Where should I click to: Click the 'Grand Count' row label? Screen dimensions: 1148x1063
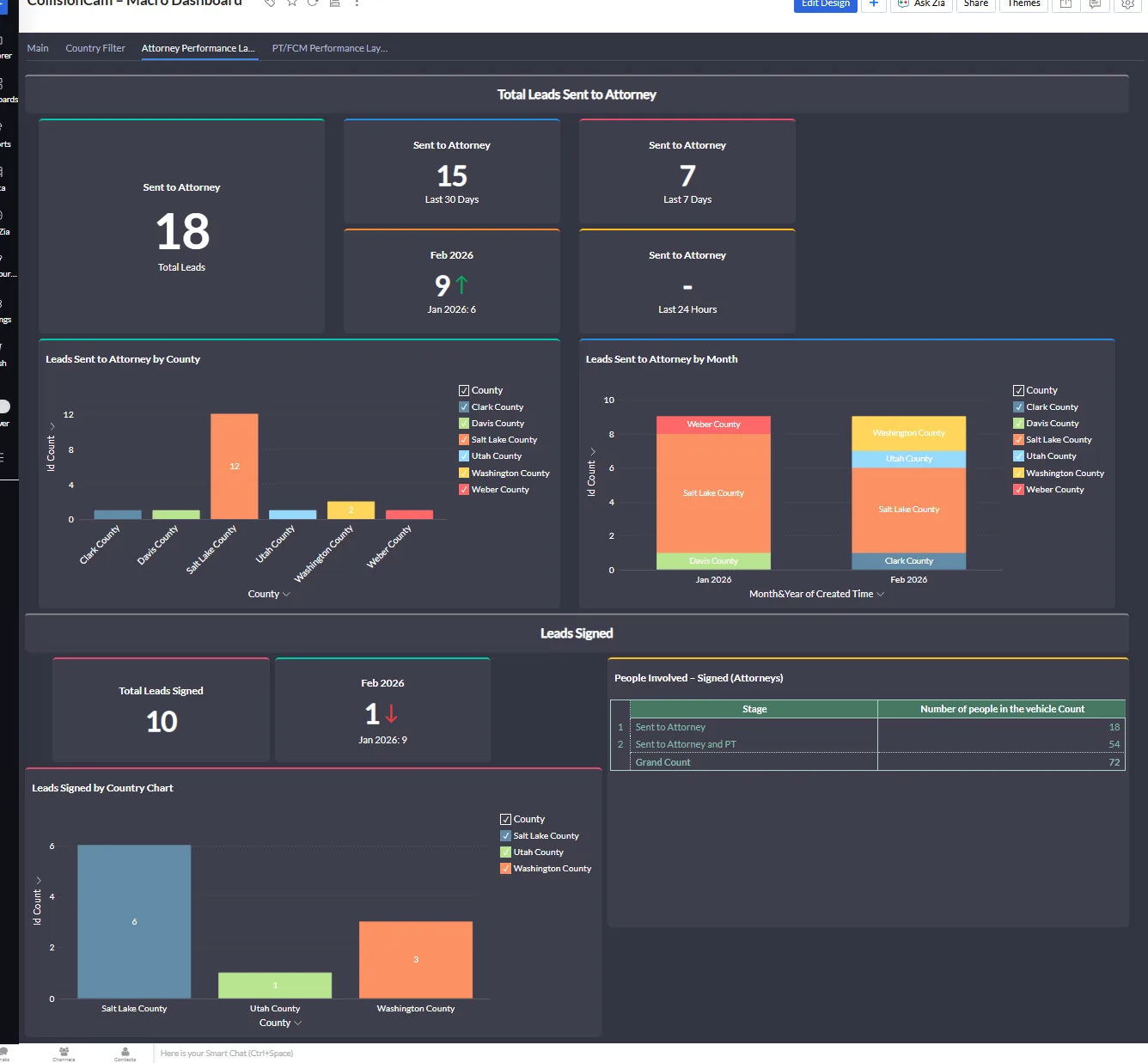[663, 762]
